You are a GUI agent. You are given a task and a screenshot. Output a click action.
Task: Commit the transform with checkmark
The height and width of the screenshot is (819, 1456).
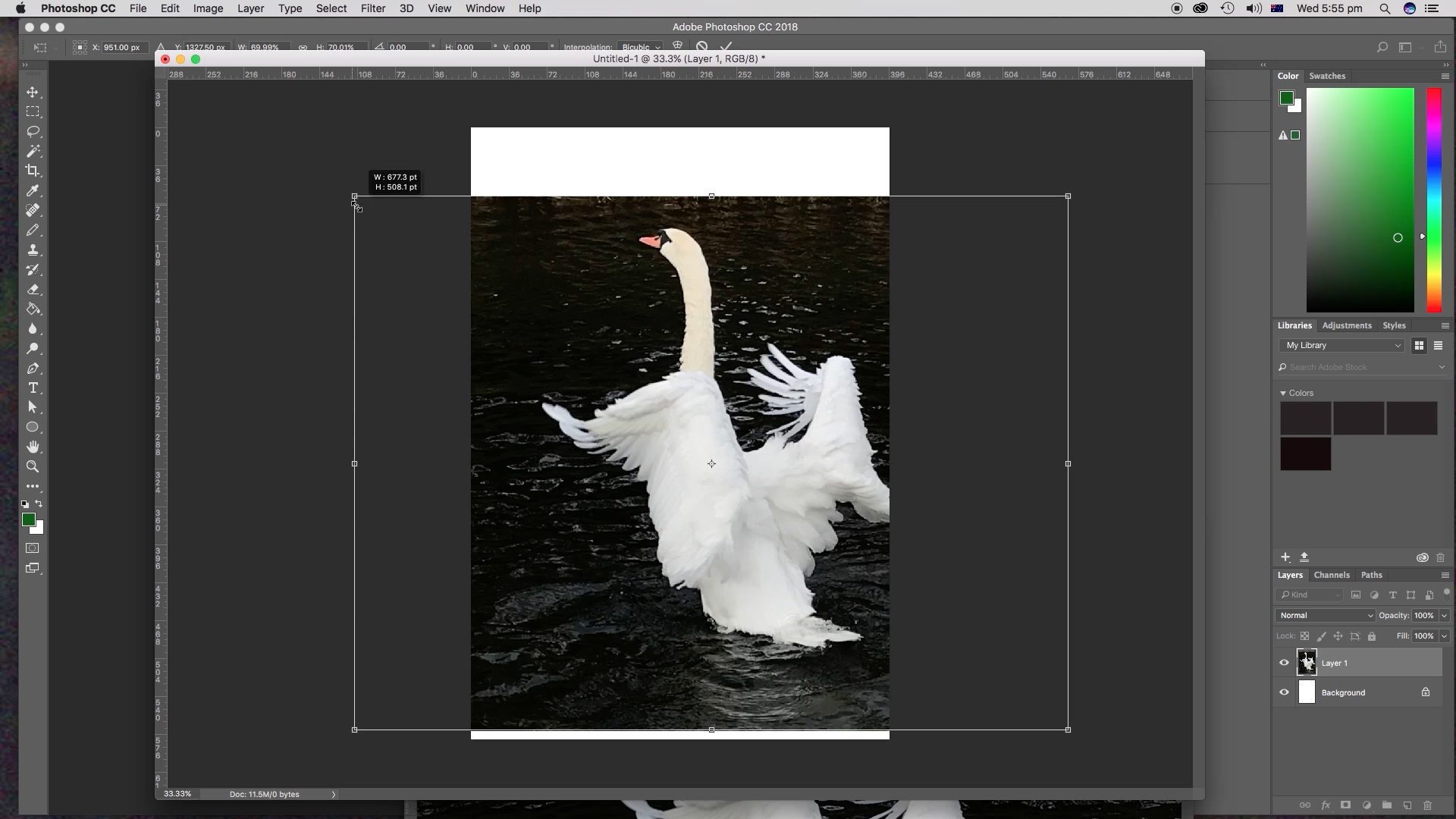[x=726, y=46]
